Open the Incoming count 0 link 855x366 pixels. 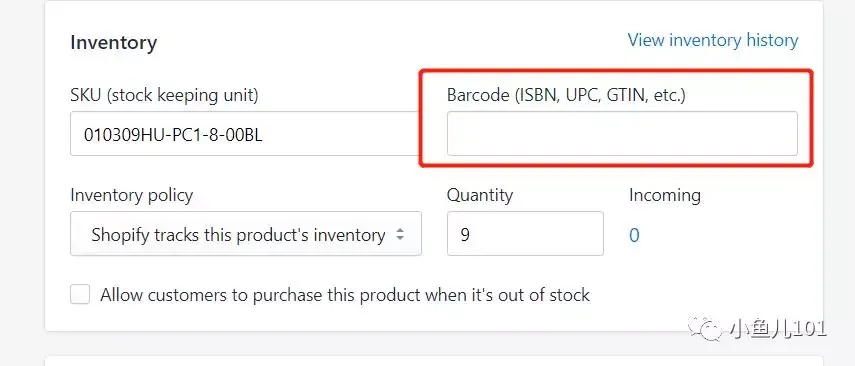point(634,235)
